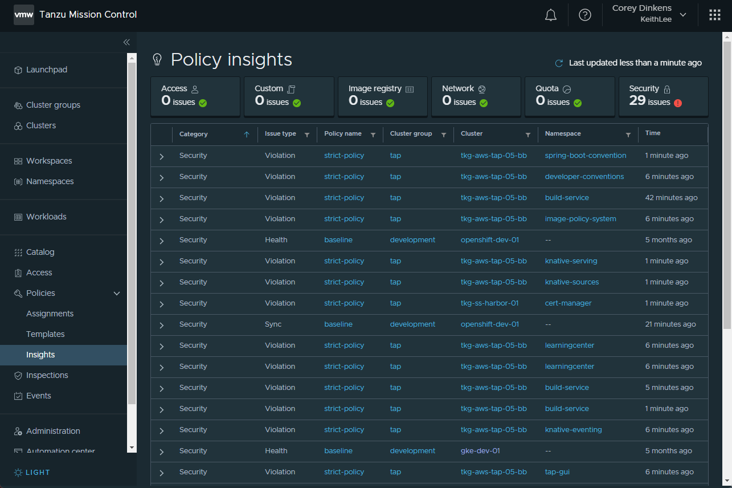
Task: Open the tkg-ss-harbor-01 cluster link
Action: 489,303
